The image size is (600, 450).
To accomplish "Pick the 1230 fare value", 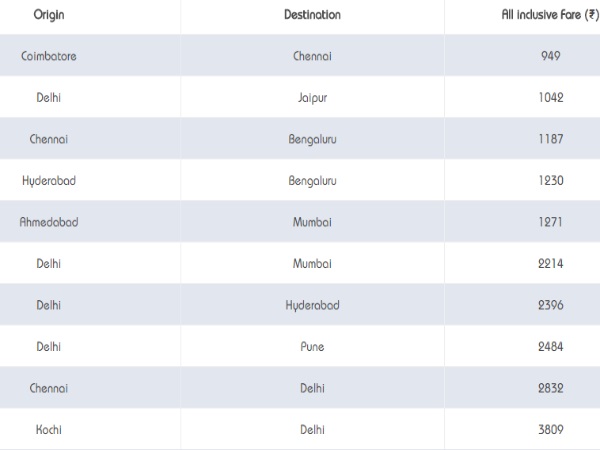I will point(550,181).
